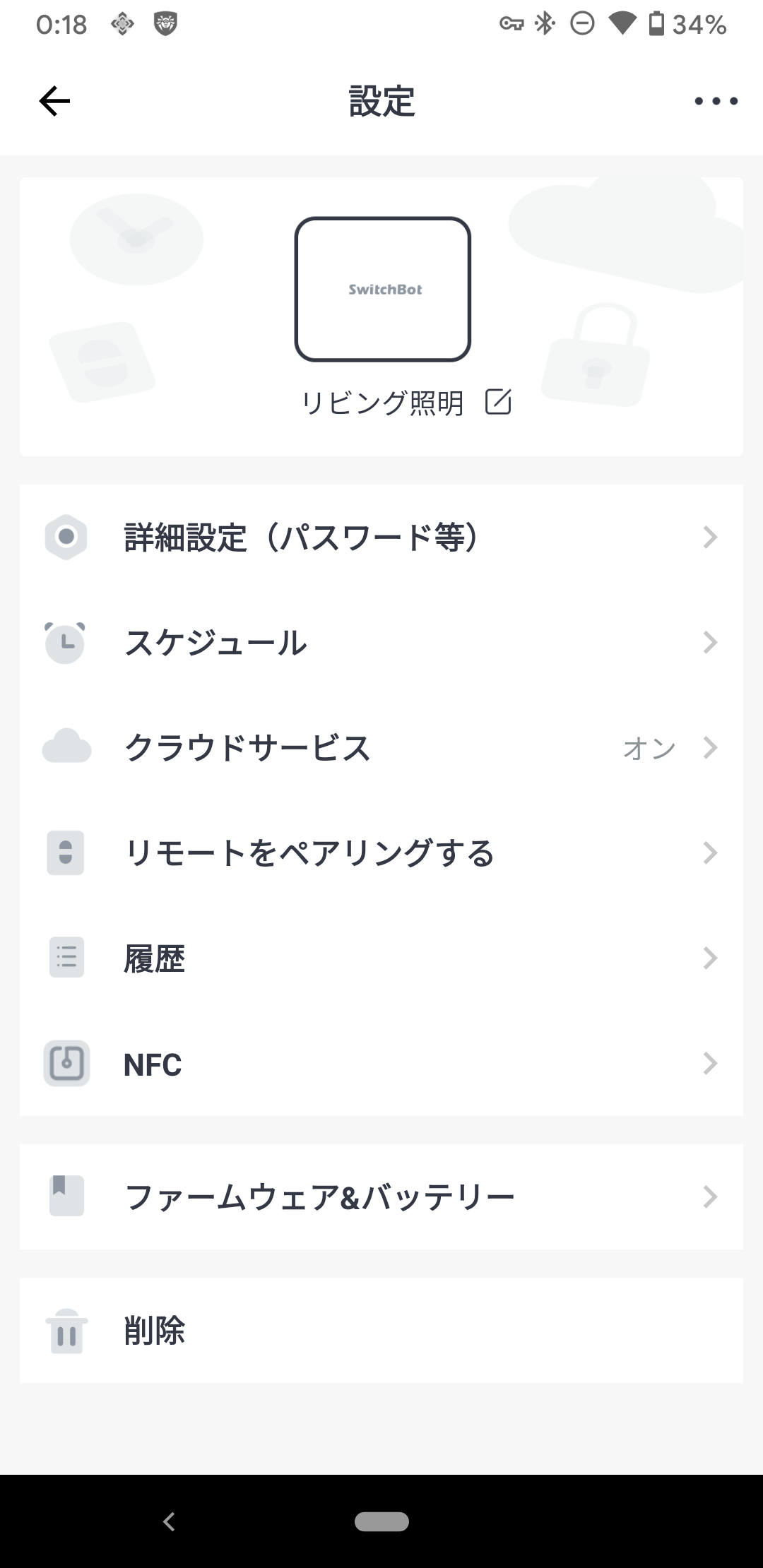Tap the SwitchBot device thumbnail image
763x1568 pixels.
[x=383, y=289]
